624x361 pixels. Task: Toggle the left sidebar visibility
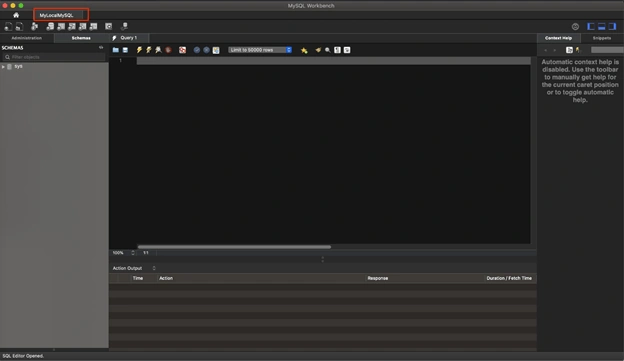click(x=591, y=27)
